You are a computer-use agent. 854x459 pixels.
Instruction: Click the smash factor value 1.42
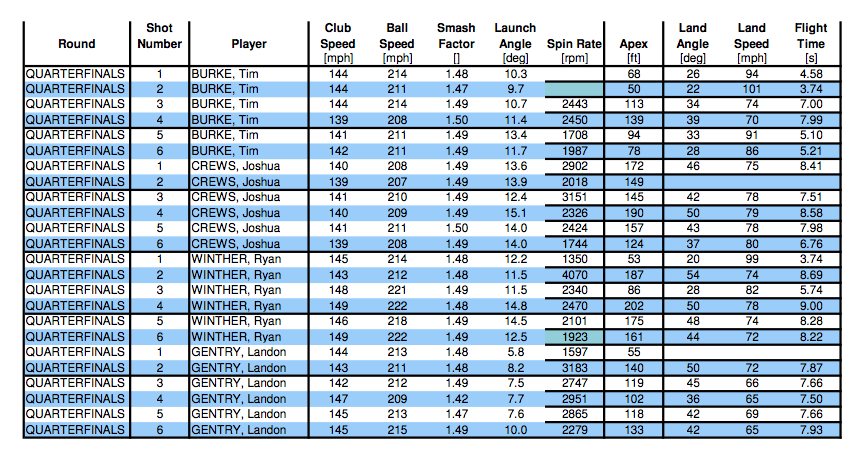click(457, 400)
